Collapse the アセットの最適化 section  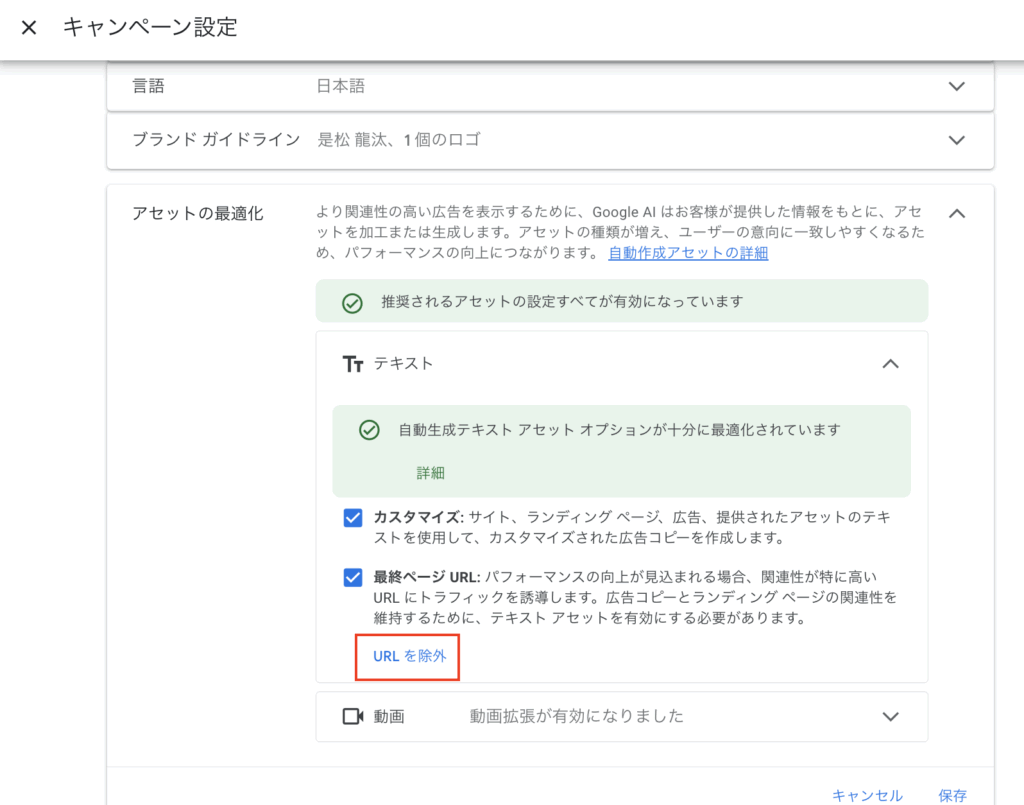point(956,213)
